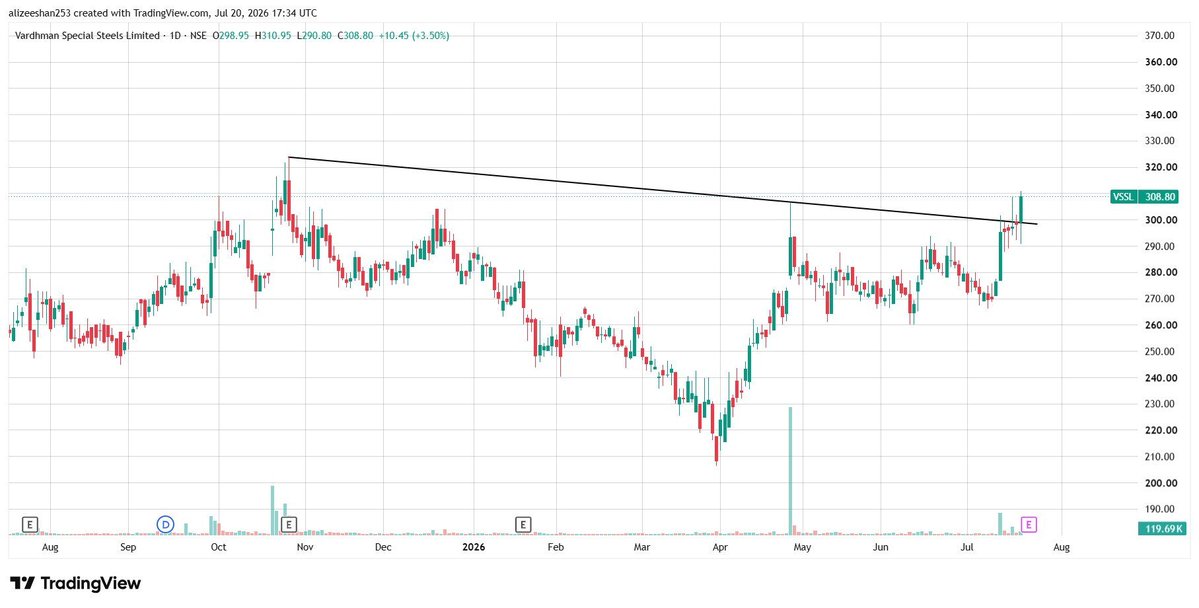The height and width of the screenshot is (608, 1199).
Task: Click the alizeeshan253 created with TradingView.com caption
Action: (163, 13)
